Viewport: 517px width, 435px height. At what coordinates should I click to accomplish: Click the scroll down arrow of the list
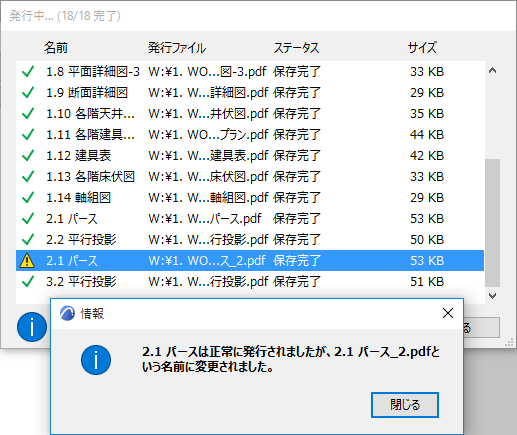coord(492,295)
